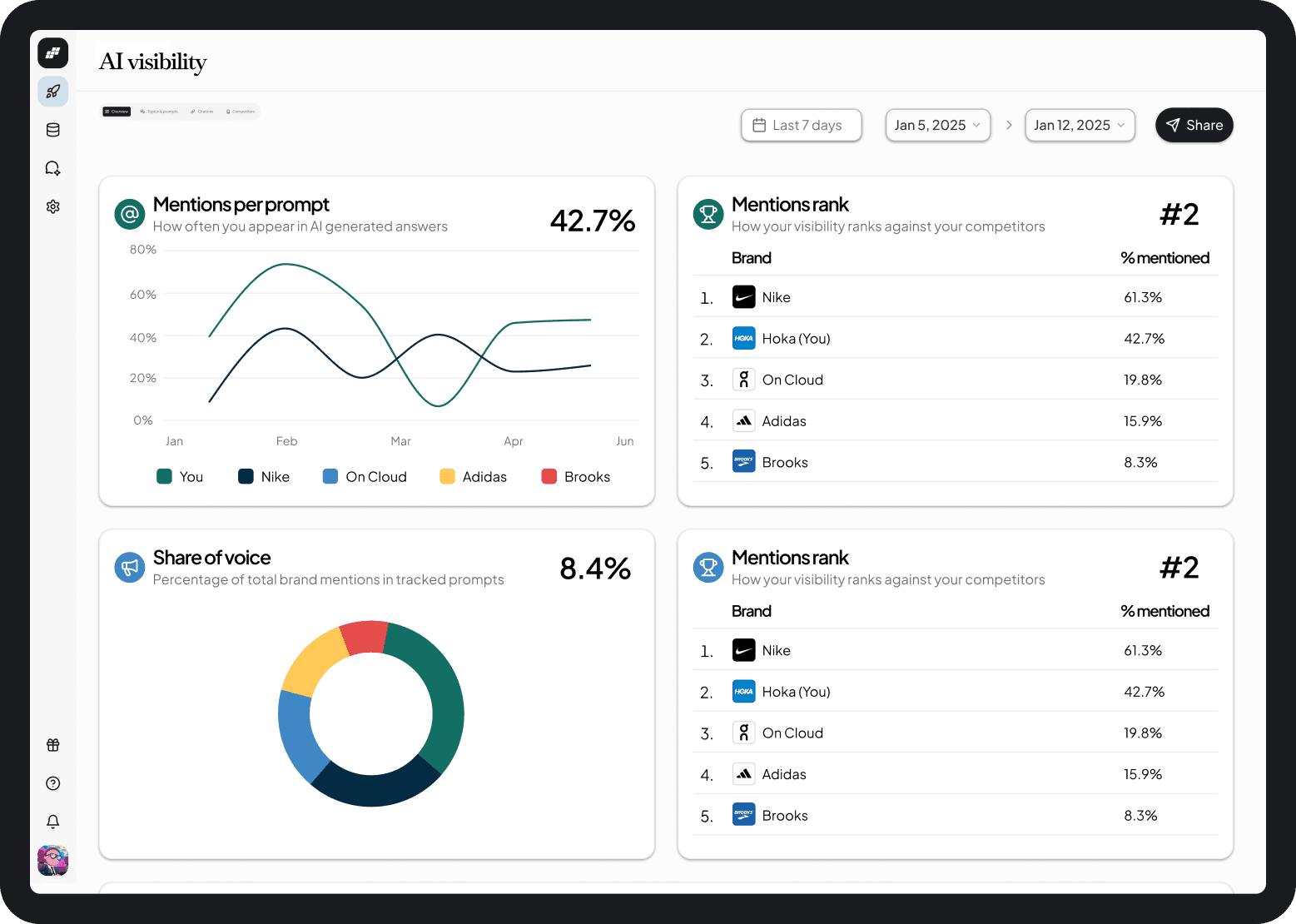Open the rocket launch section in sidebar

tap(53, 92)
